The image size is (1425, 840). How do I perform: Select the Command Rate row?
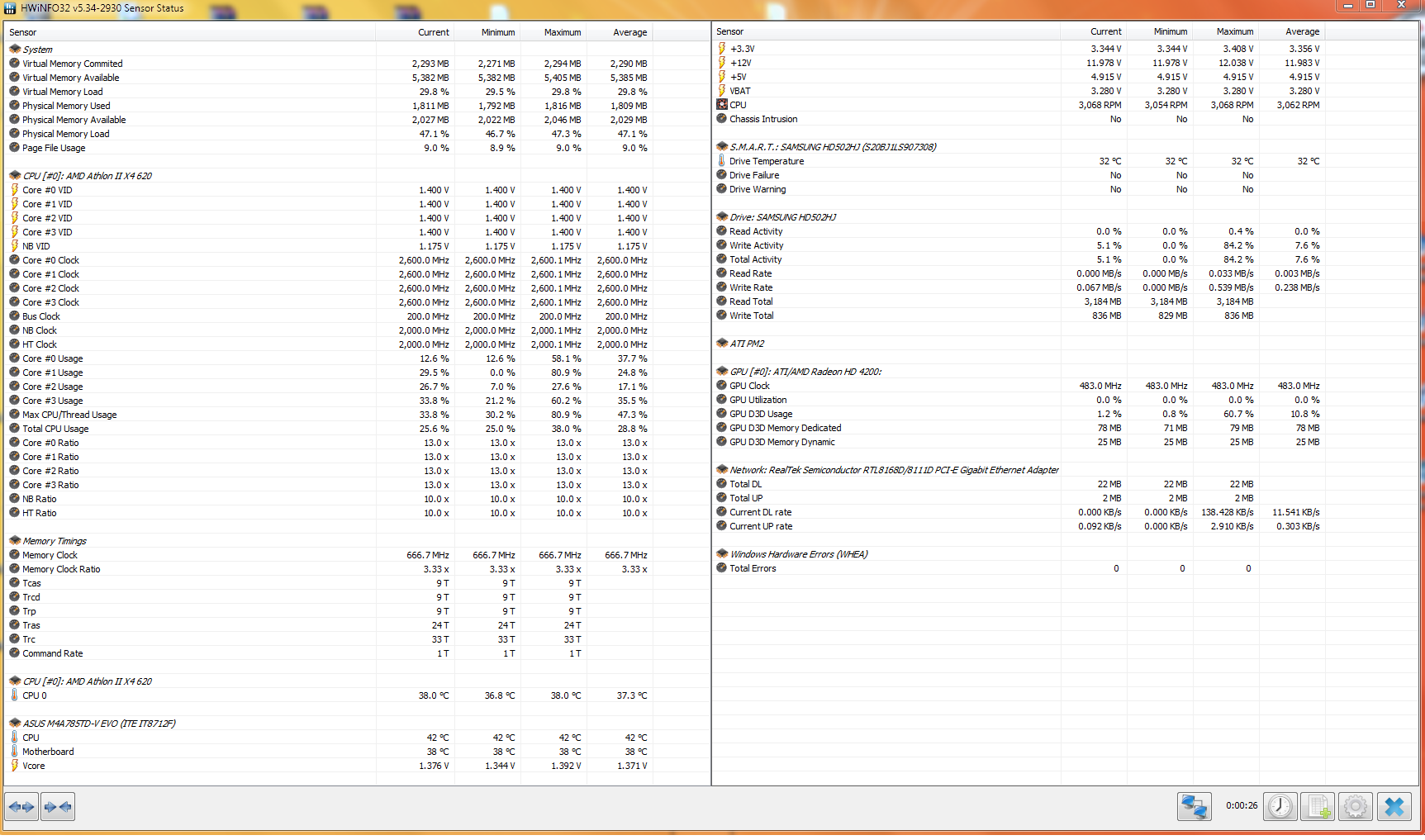click(357, 653)
